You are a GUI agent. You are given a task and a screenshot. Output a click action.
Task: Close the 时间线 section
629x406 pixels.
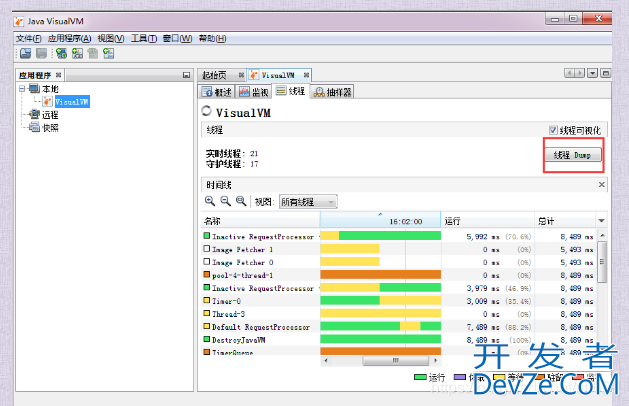(x=601, y=185)
